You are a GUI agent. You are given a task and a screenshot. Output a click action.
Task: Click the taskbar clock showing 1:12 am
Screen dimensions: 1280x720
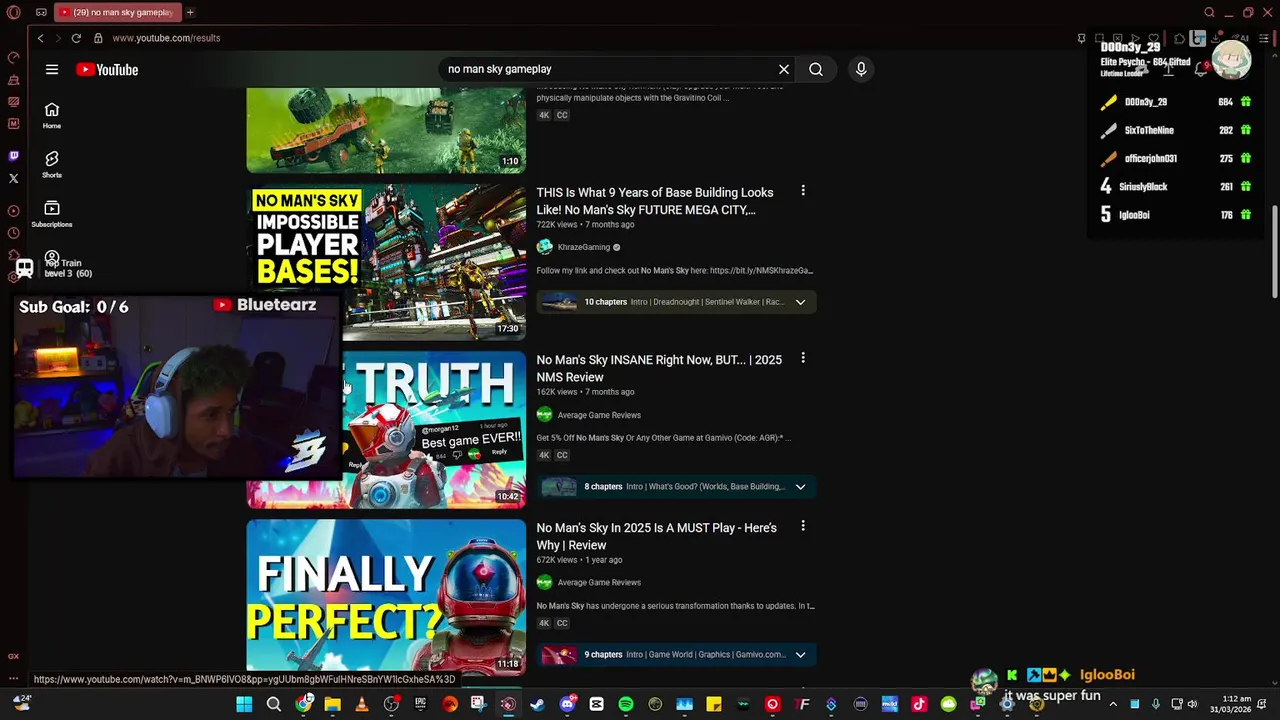click(x=1230, y=704)
